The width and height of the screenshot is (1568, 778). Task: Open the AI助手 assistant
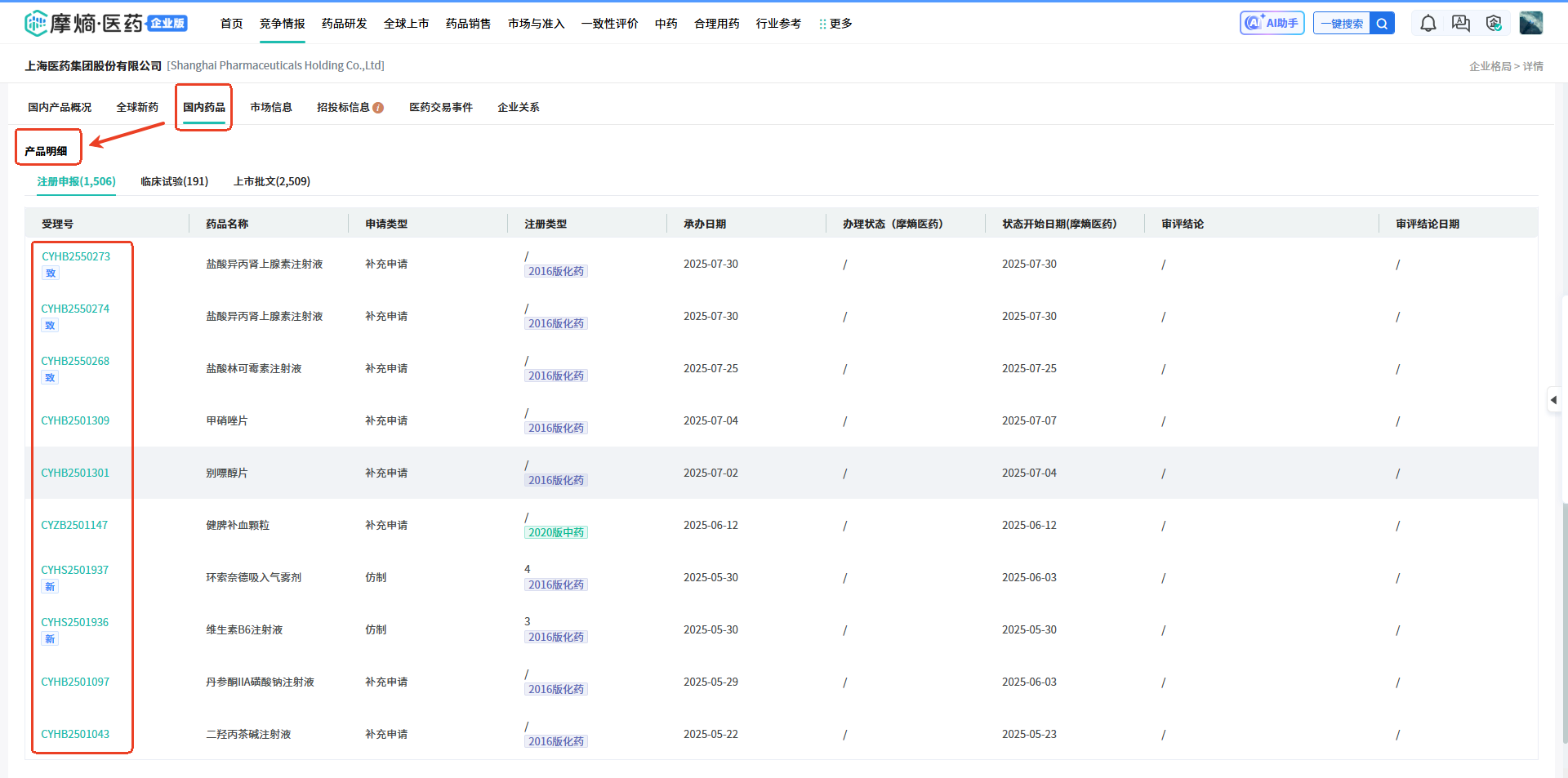click(1272, 23)
